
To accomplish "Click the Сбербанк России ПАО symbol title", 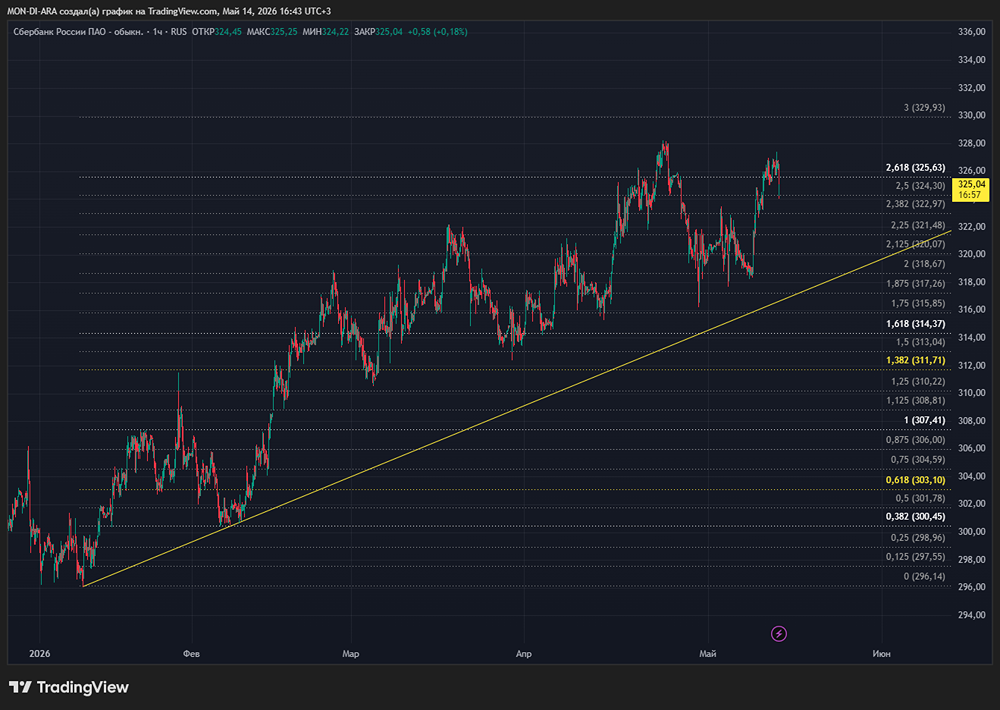I will point(78,31).
